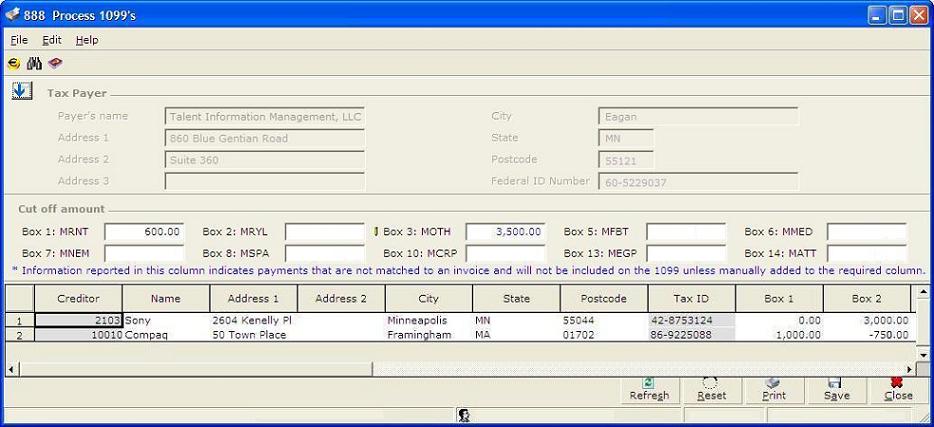This screenshot has width=934, height=427.
Task: Click the blue down-arrow Tax Payer icon
Action: 21,91
